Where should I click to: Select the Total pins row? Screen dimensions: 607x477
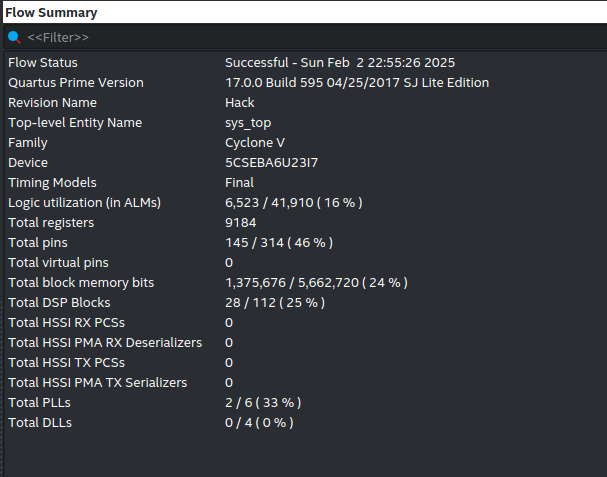click(x=36, y=243)
